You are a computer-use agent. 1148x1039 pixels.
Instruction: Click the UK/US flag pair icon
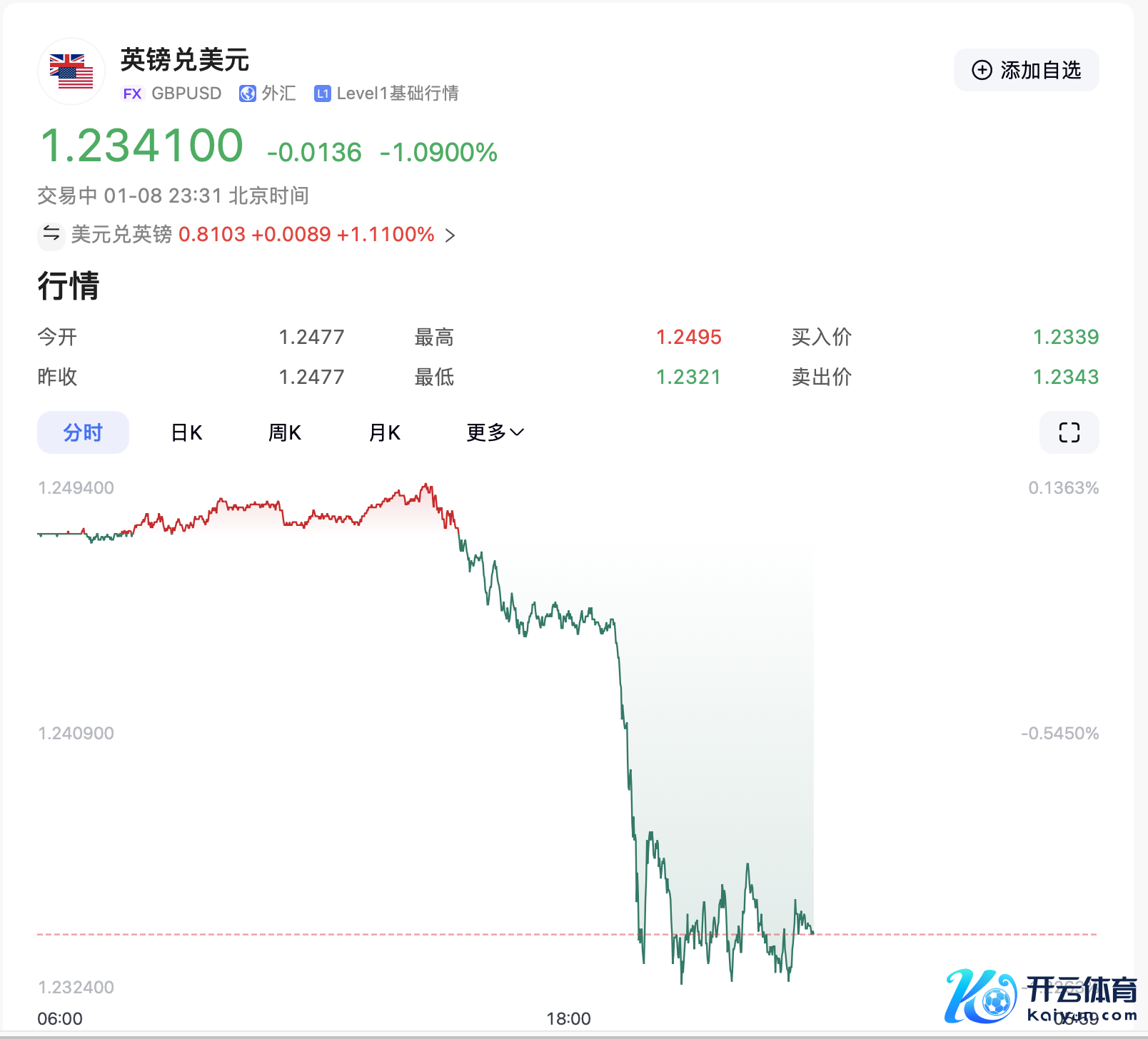[x=71, y=71]
